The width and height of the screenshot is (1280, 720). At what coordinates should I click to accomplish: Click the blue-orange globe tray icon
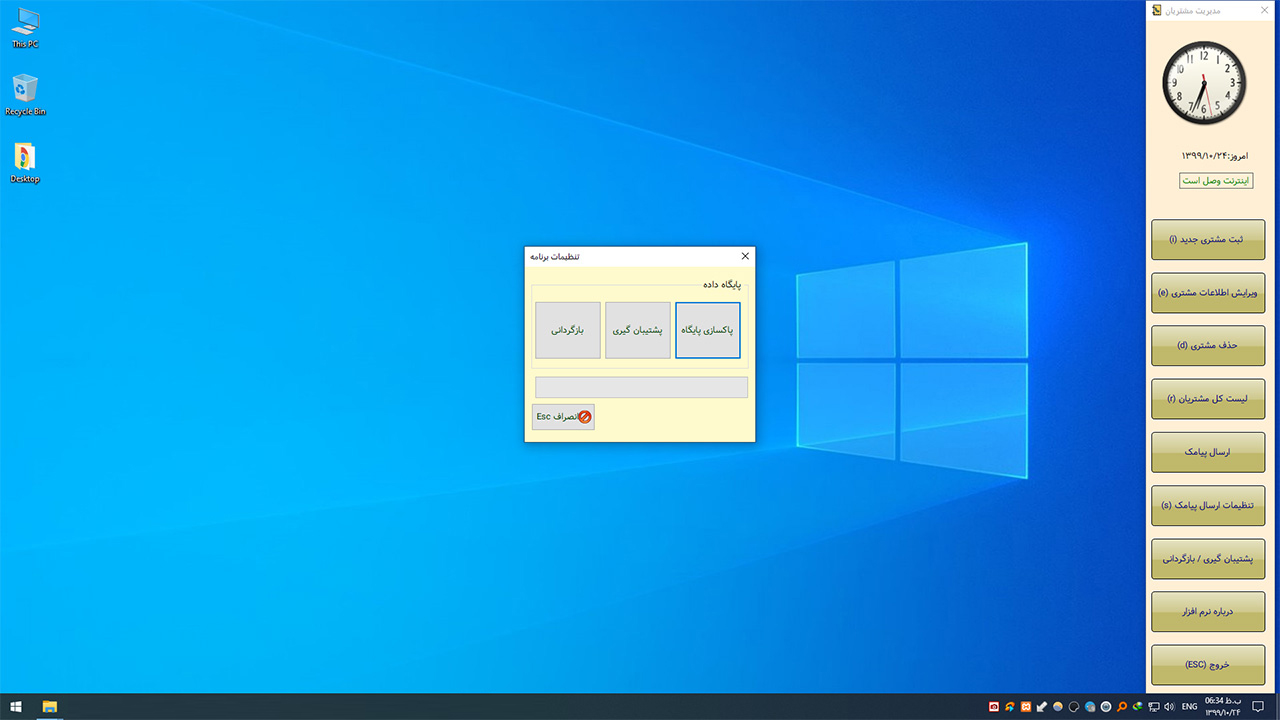[x=1058, y=707]
